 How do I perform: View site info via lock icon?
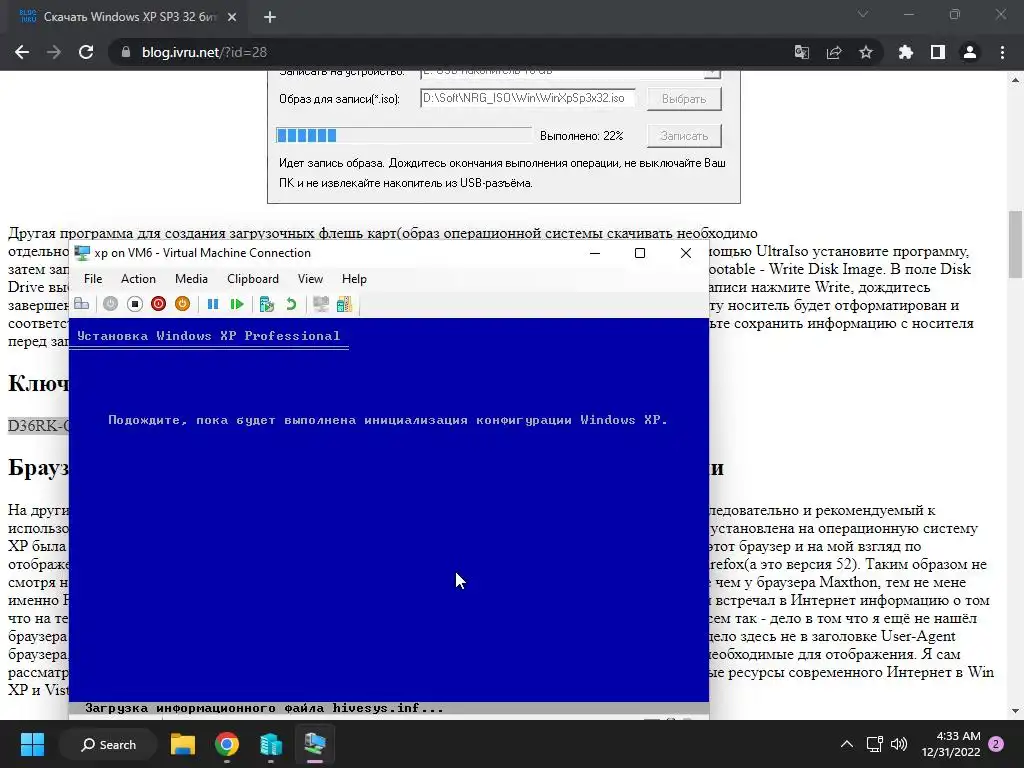126,52
